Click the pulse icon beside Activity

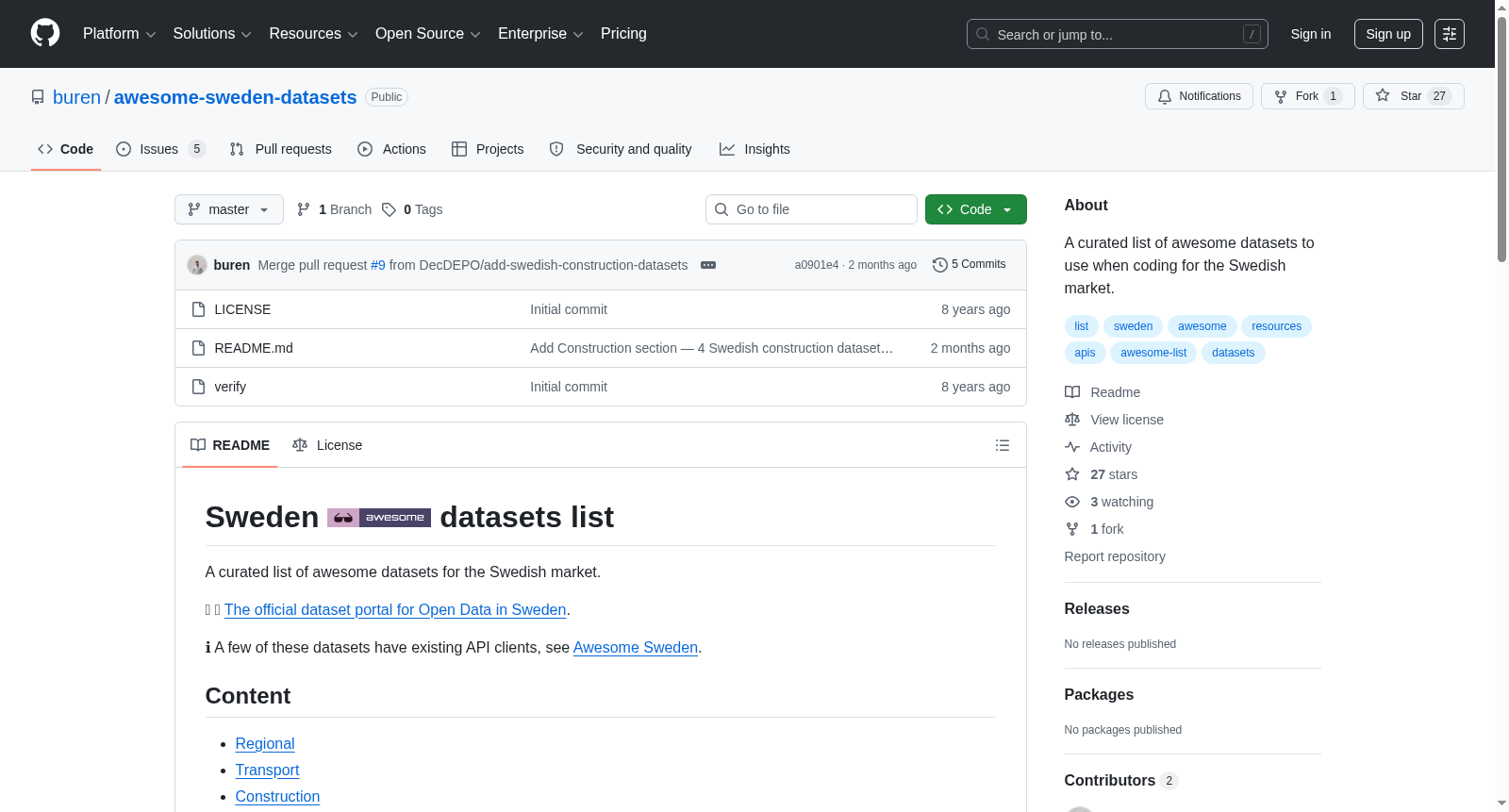(x=1072, y=447)
